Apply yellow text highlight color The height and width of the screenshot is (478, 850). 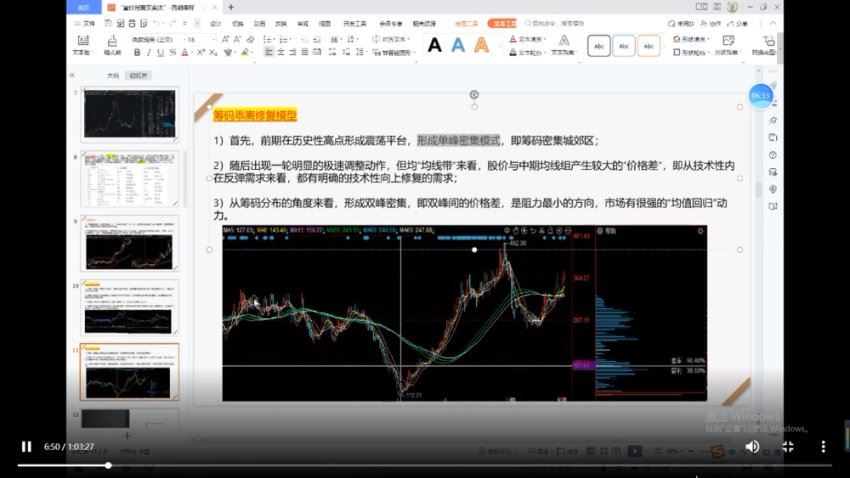click(x=245, y=53)
